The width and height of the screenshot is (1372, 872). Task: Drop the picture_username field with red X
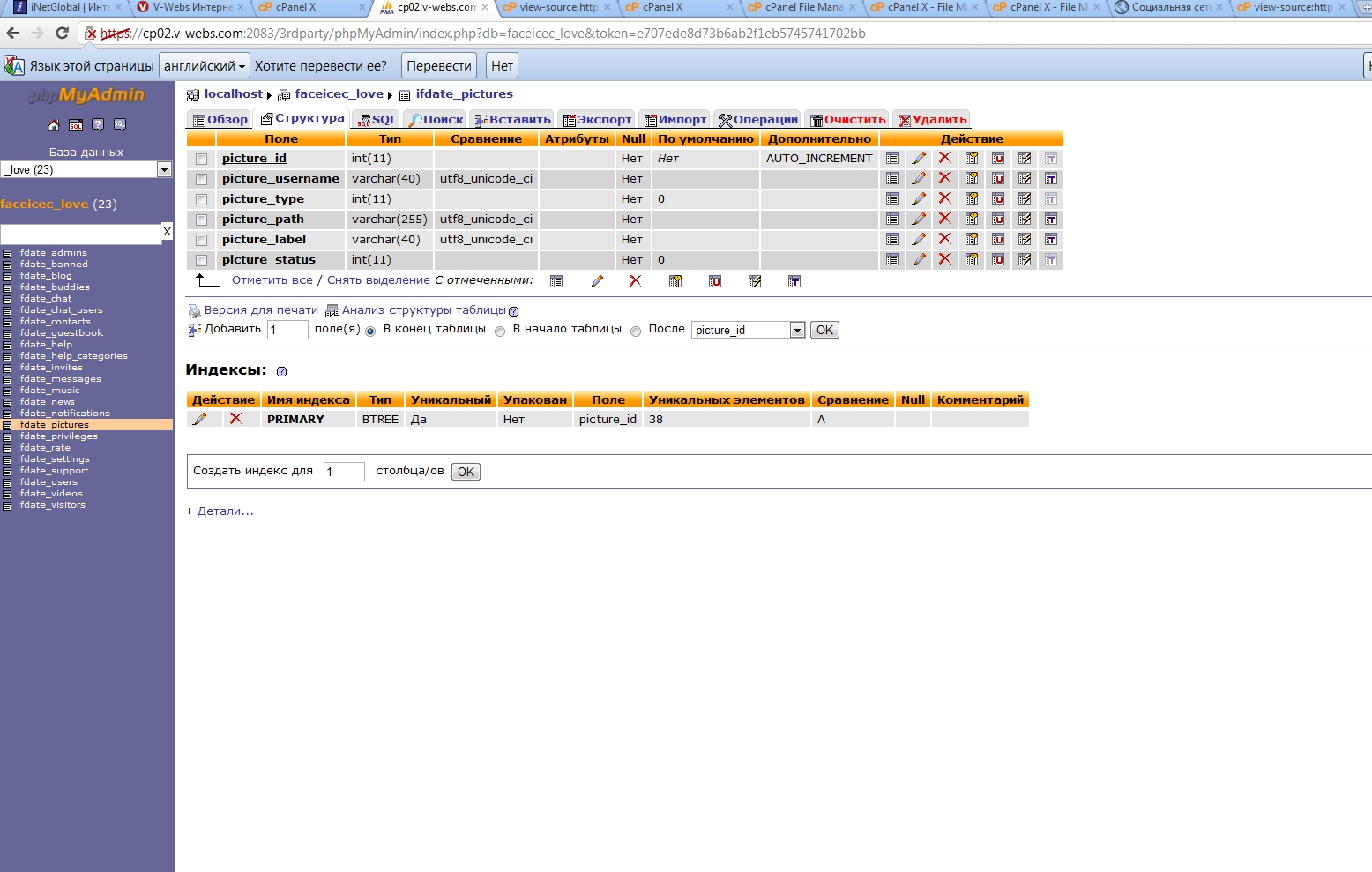945,179
